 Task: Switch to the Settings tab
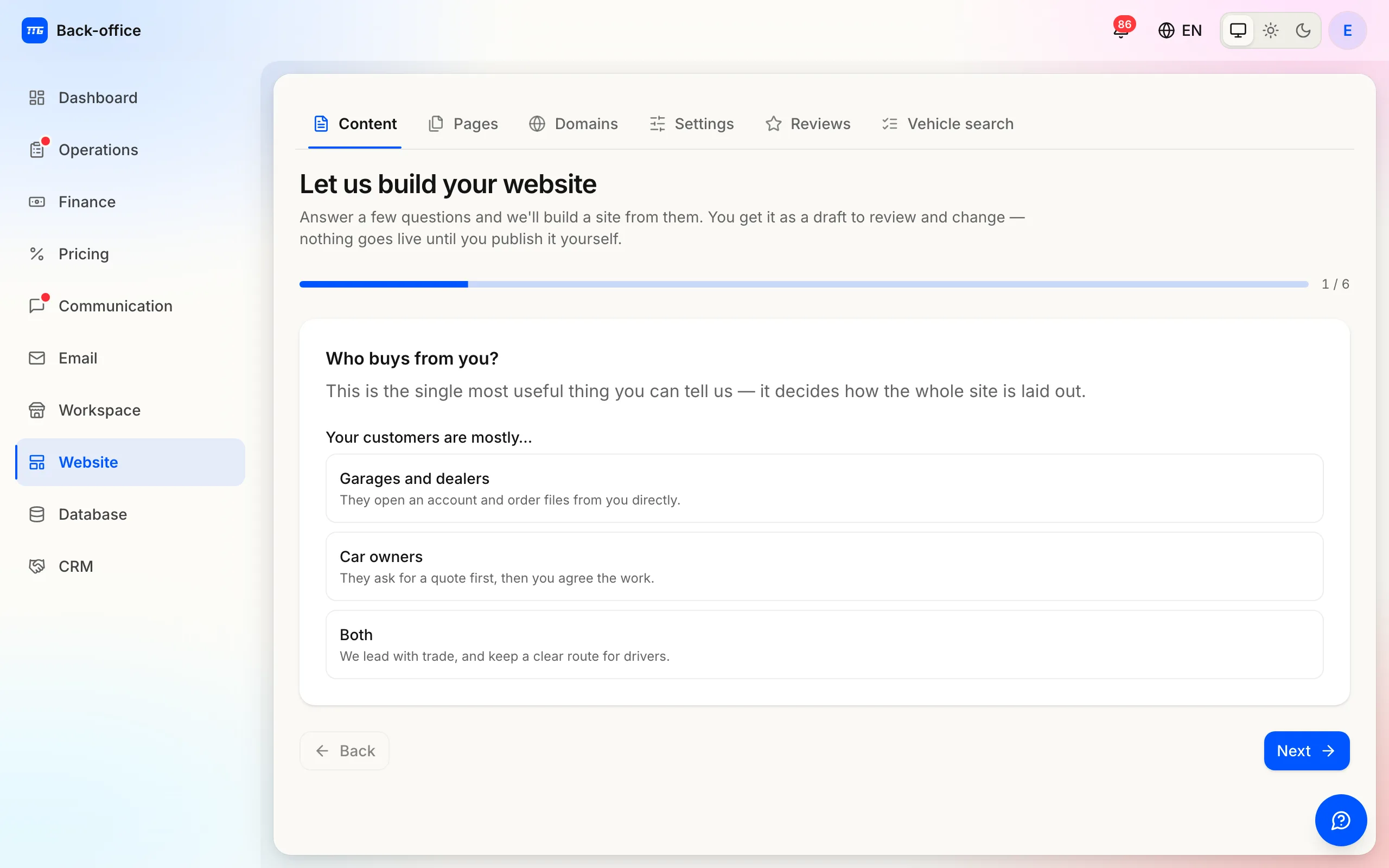coord(692,124)
